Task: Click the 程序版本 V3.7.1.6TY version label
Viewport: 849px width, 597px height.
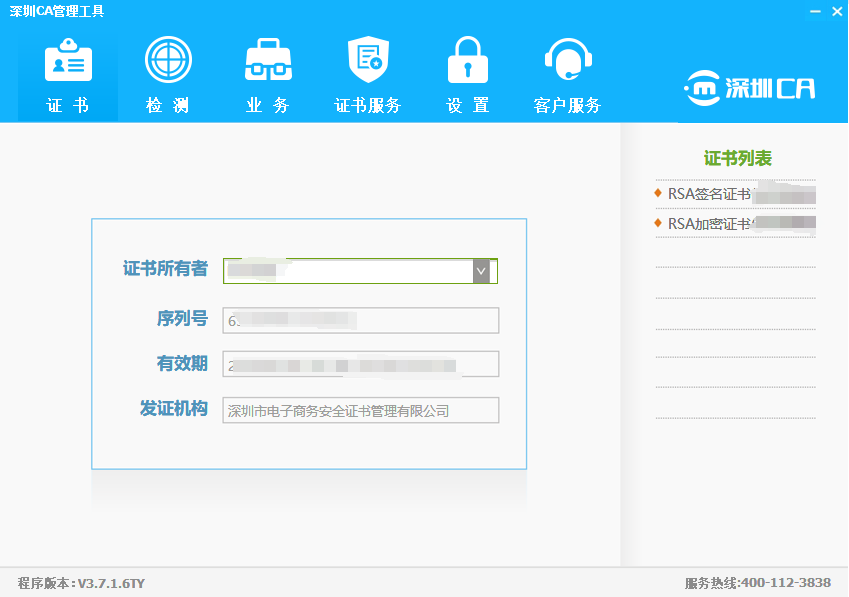Action: pyautogui.click(x=81, y=583)
